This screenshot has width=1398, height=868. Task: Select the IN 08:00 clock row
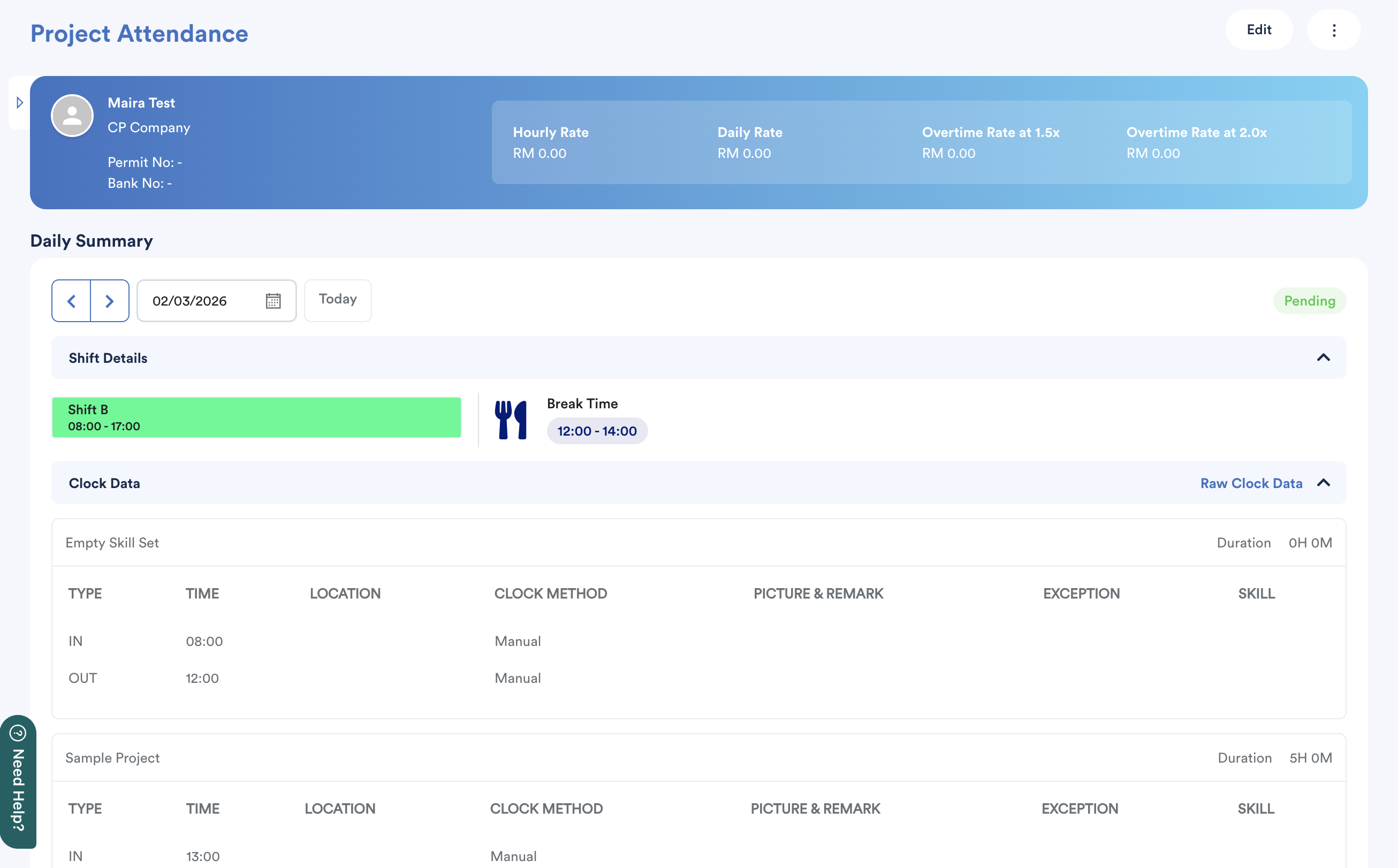[204, 641]
